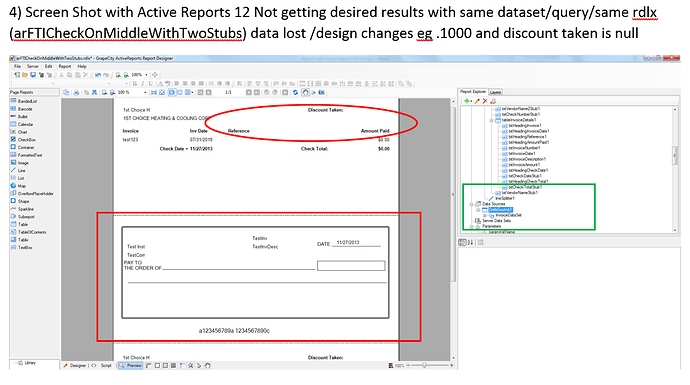The image size is (690, 385).
Task: Click the zoom-in plus beside zoom slider
Action: pos(451,365)
